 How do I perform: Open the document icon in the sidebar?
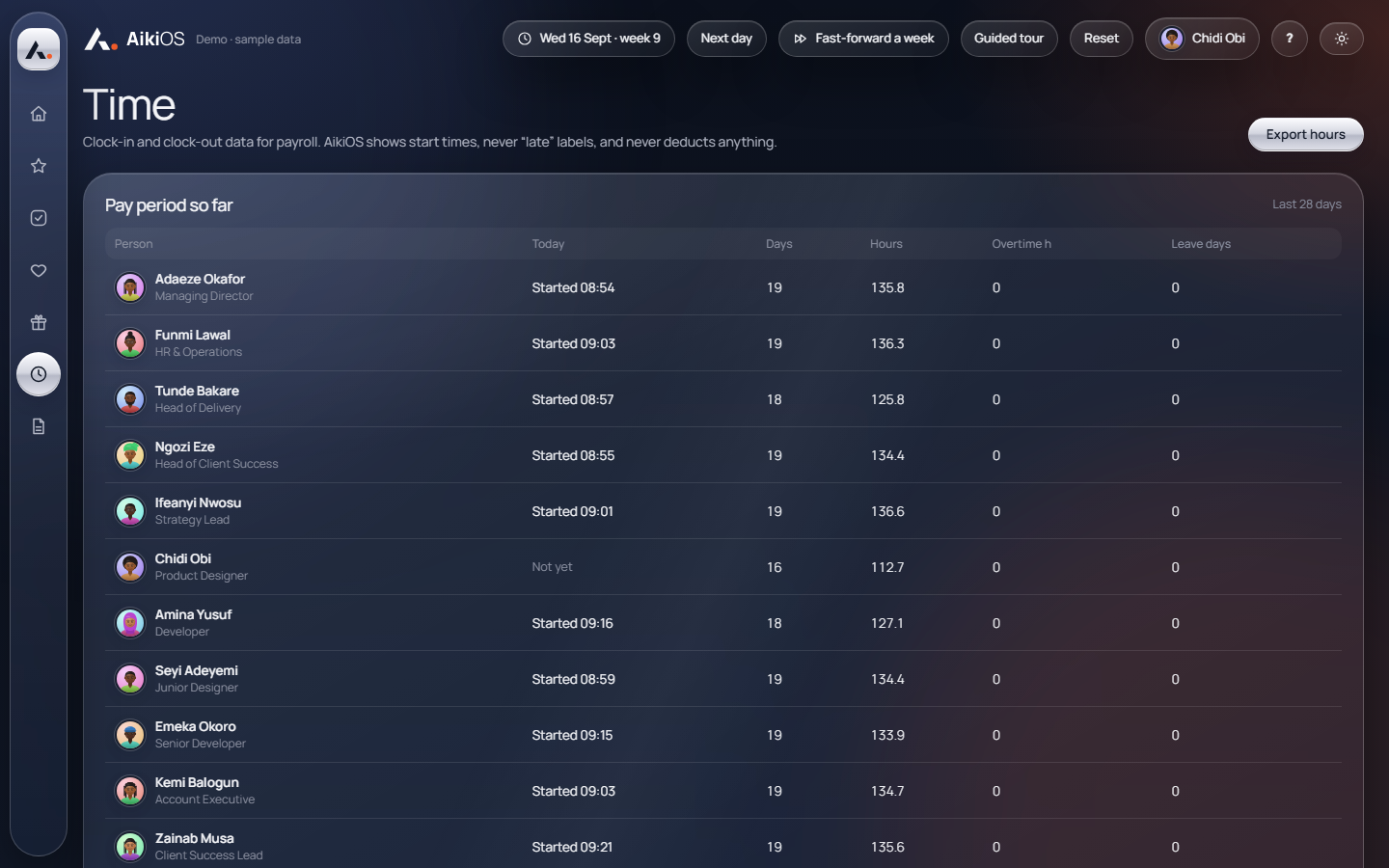39,426
